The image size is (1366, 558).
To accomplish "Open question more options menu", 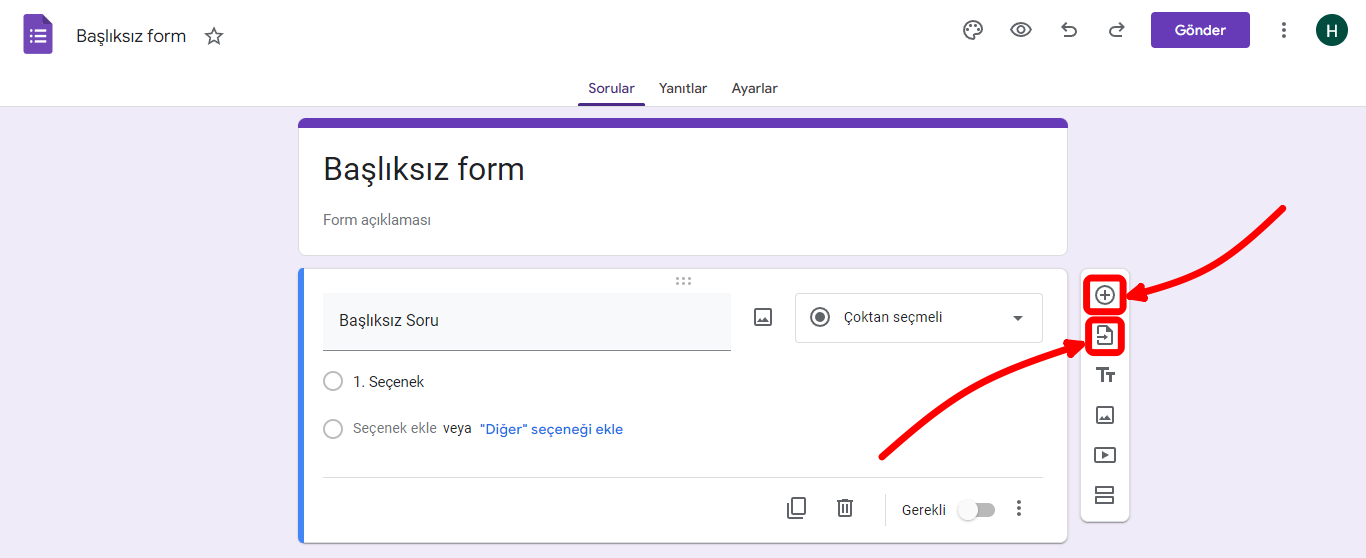I will (x=1019, y=509).
